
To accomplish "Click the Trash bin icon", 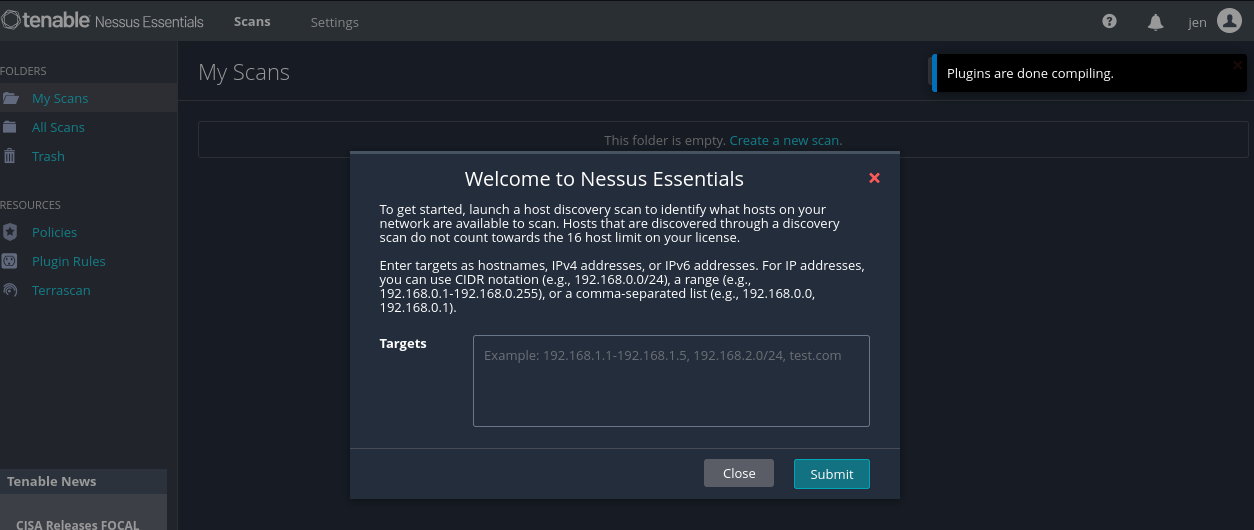I will pos(10,156).
